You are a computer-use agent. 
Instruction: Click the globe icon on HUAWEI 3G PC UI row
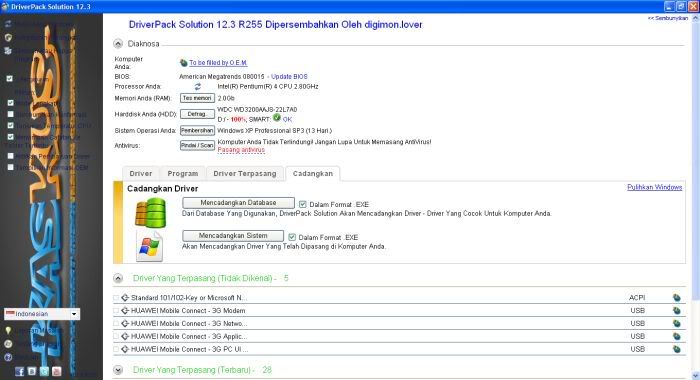[677, 350]
